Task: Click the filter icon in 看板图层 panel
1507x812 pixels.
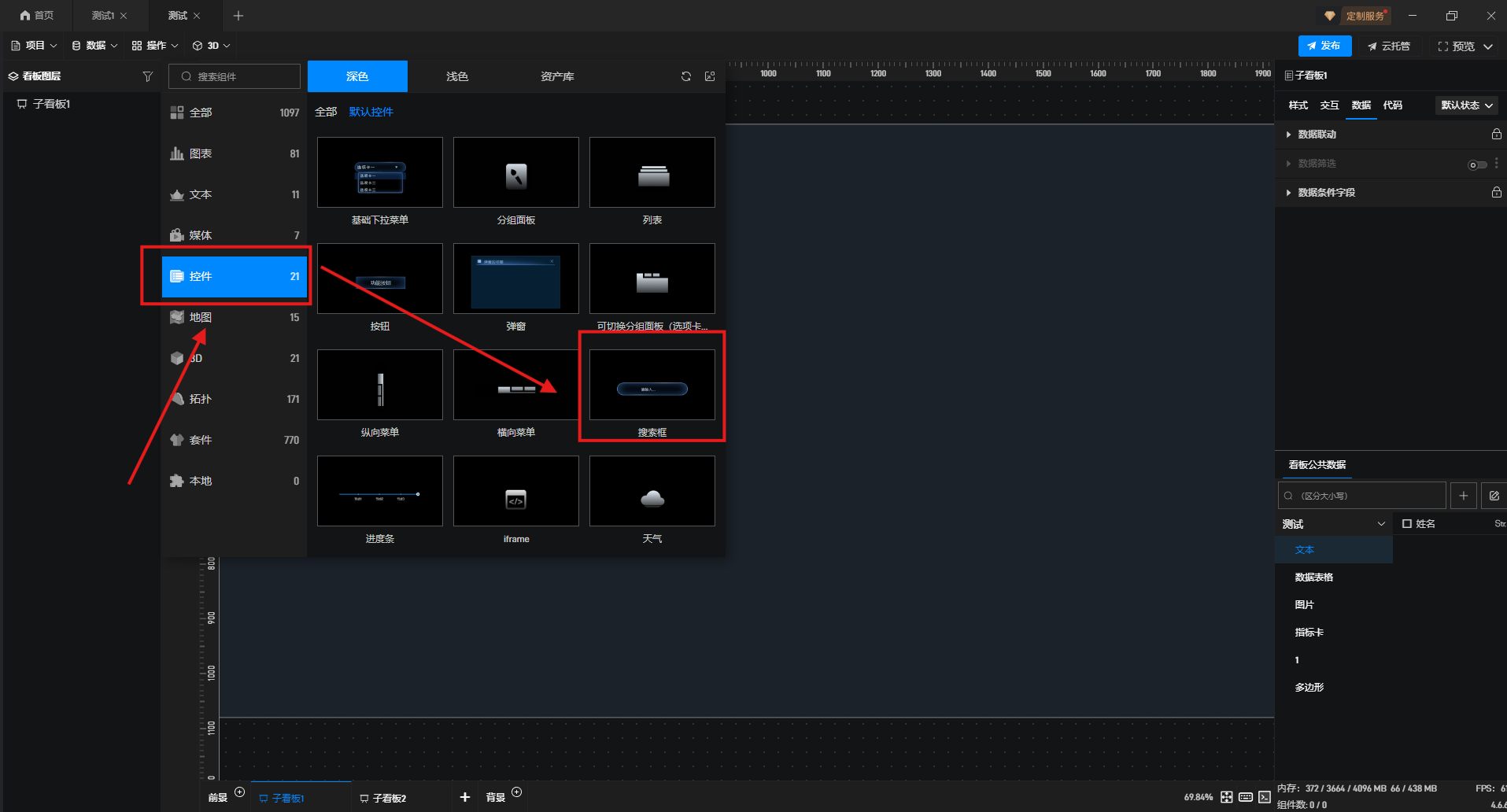Action: [x=147, y=76]
